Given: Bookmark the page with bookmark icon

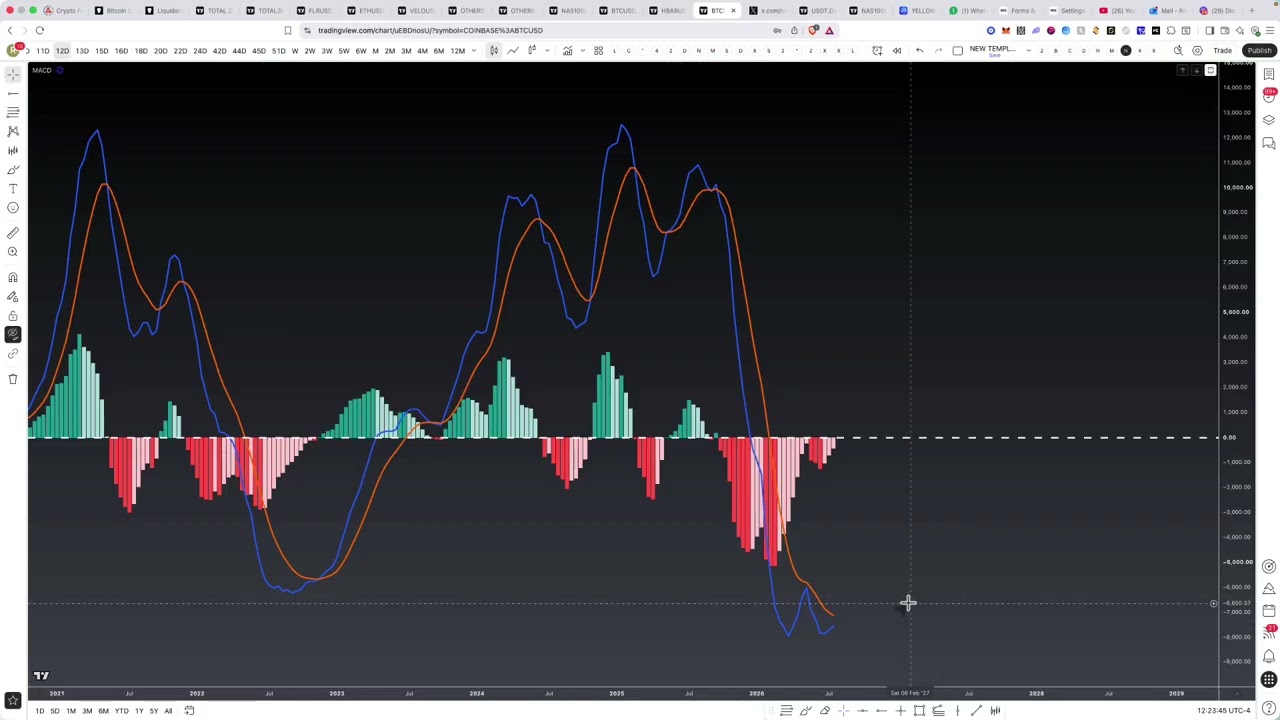Looking at the screenshot, I should pos(288,30).
